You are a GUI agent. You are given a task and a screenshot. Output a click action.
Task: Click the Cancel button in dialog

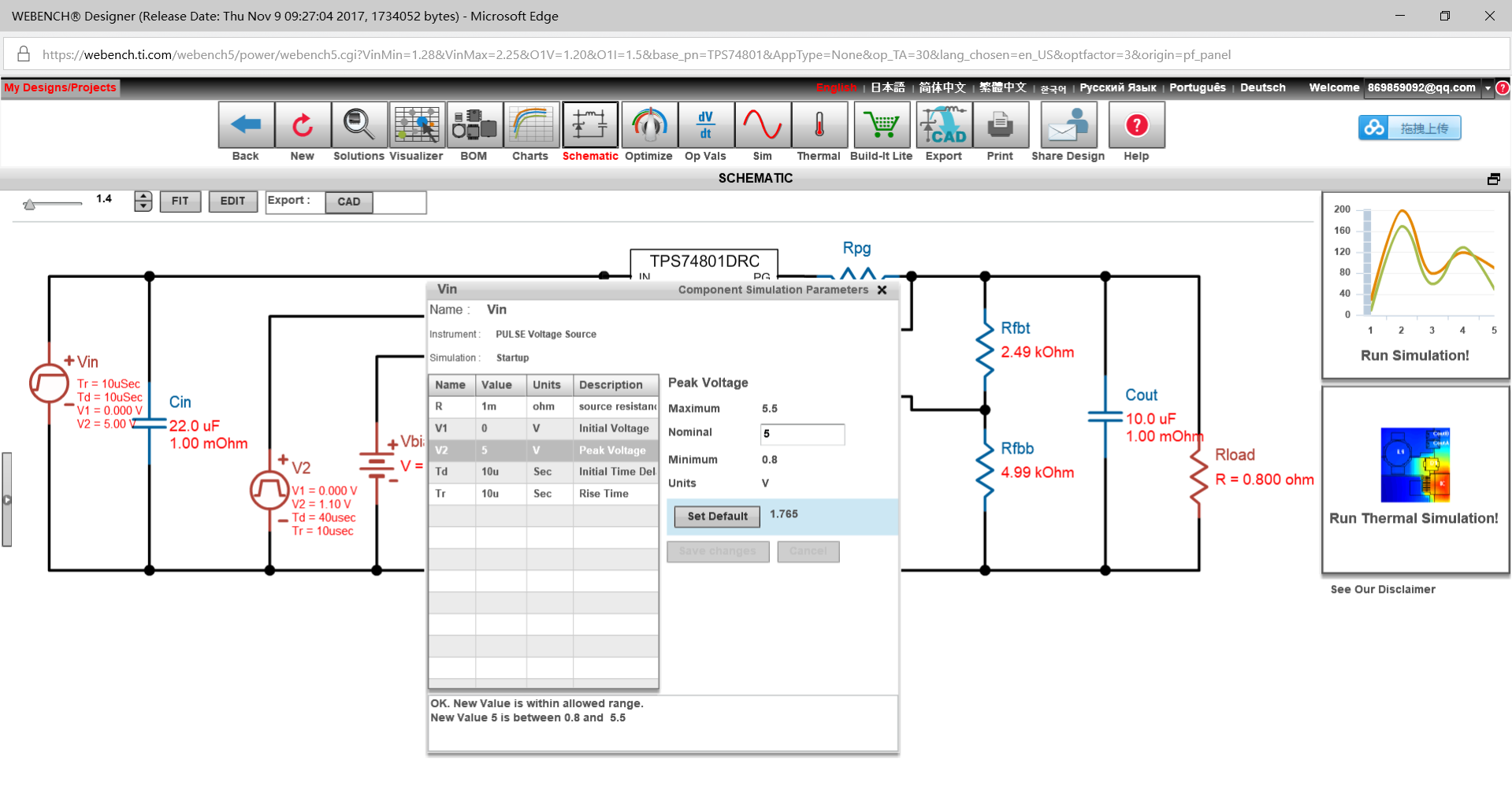808,551
